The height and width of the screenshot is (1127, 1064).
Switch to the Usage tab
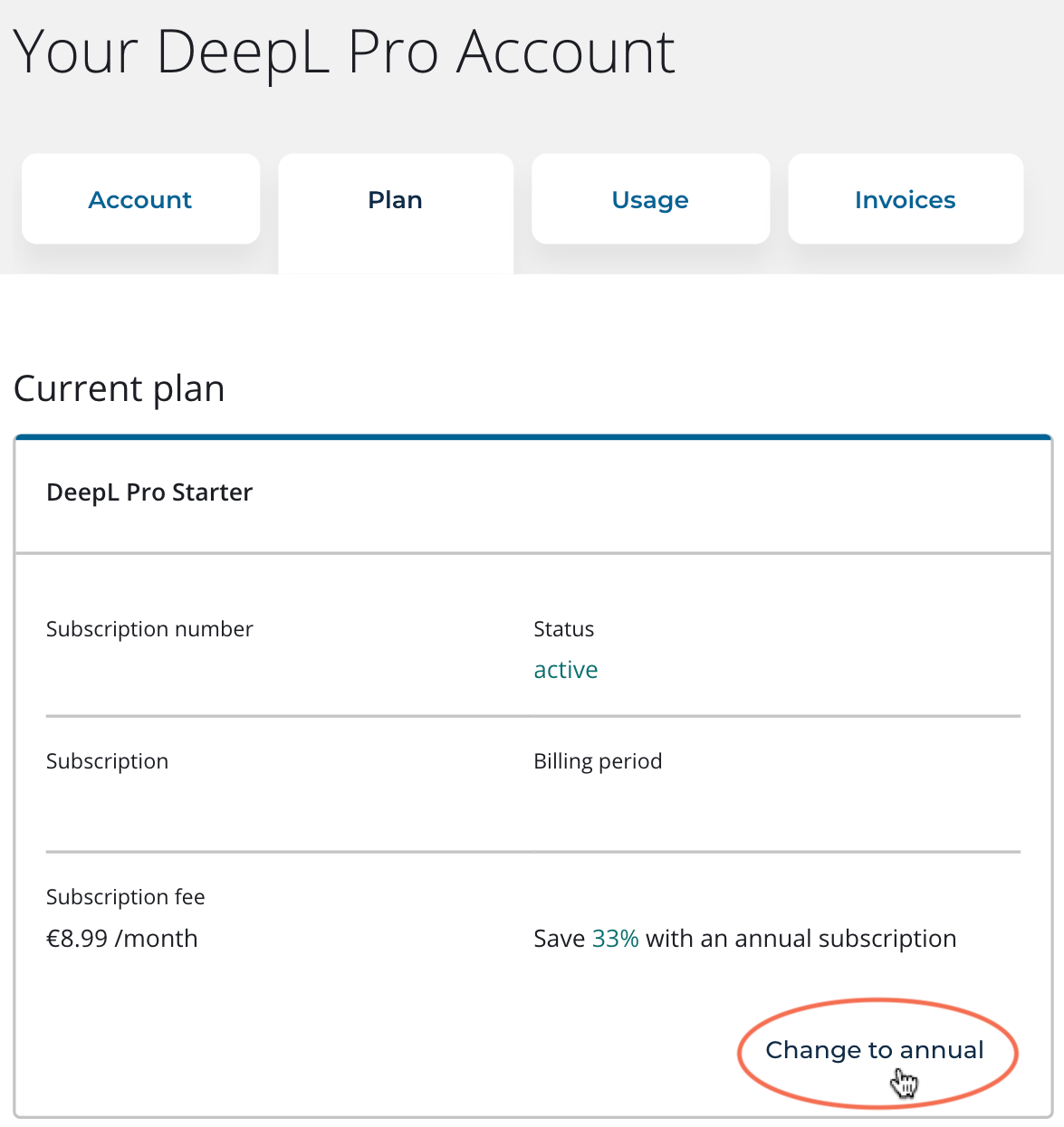click(650, 199)
